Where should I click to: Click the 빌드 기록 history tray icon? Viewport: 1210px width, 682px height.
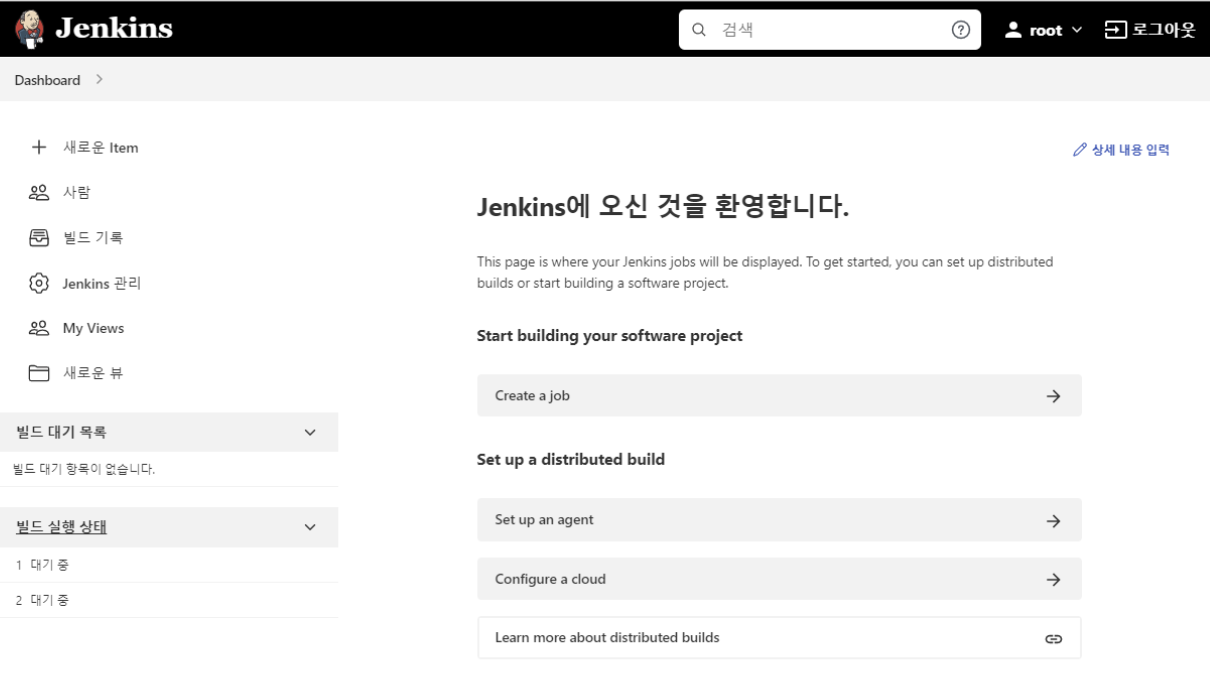pyautogui.click(x=39, y=237)
